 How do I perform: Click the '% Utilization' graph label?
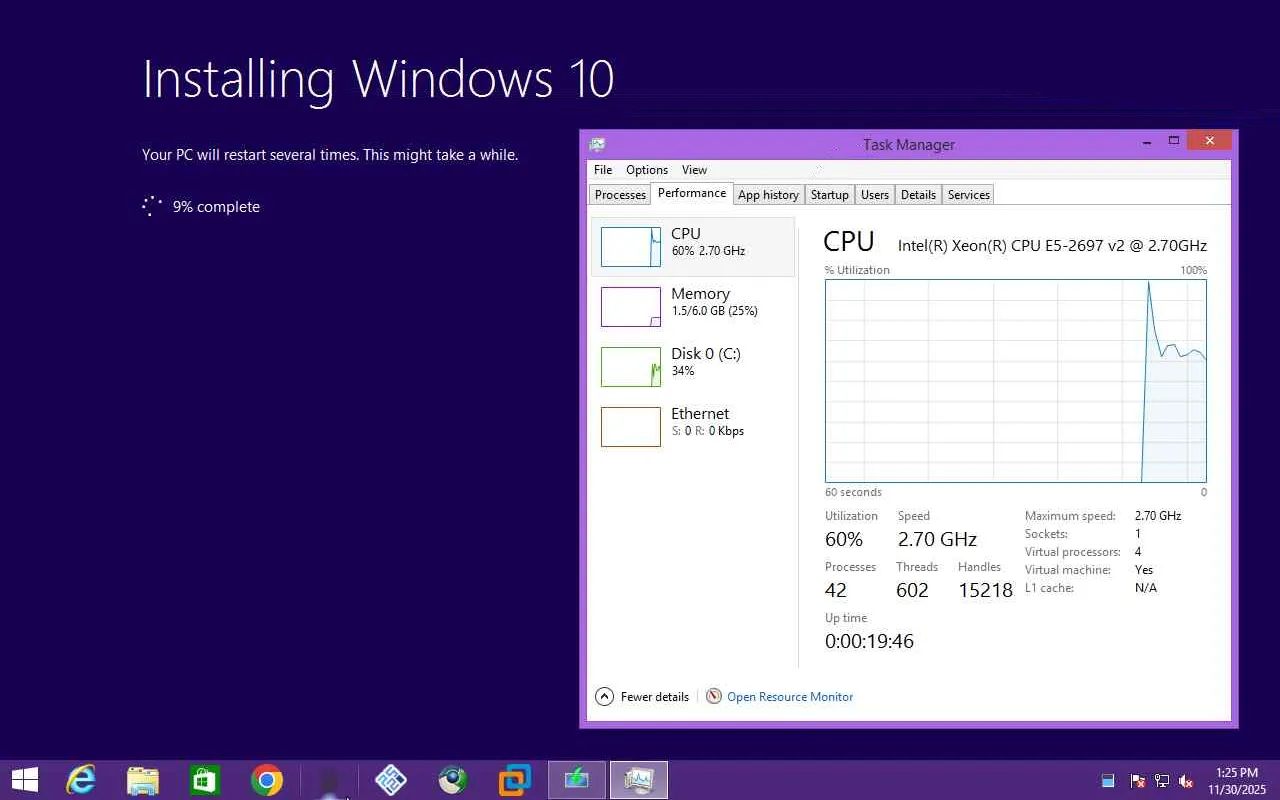tap(857, 270)
